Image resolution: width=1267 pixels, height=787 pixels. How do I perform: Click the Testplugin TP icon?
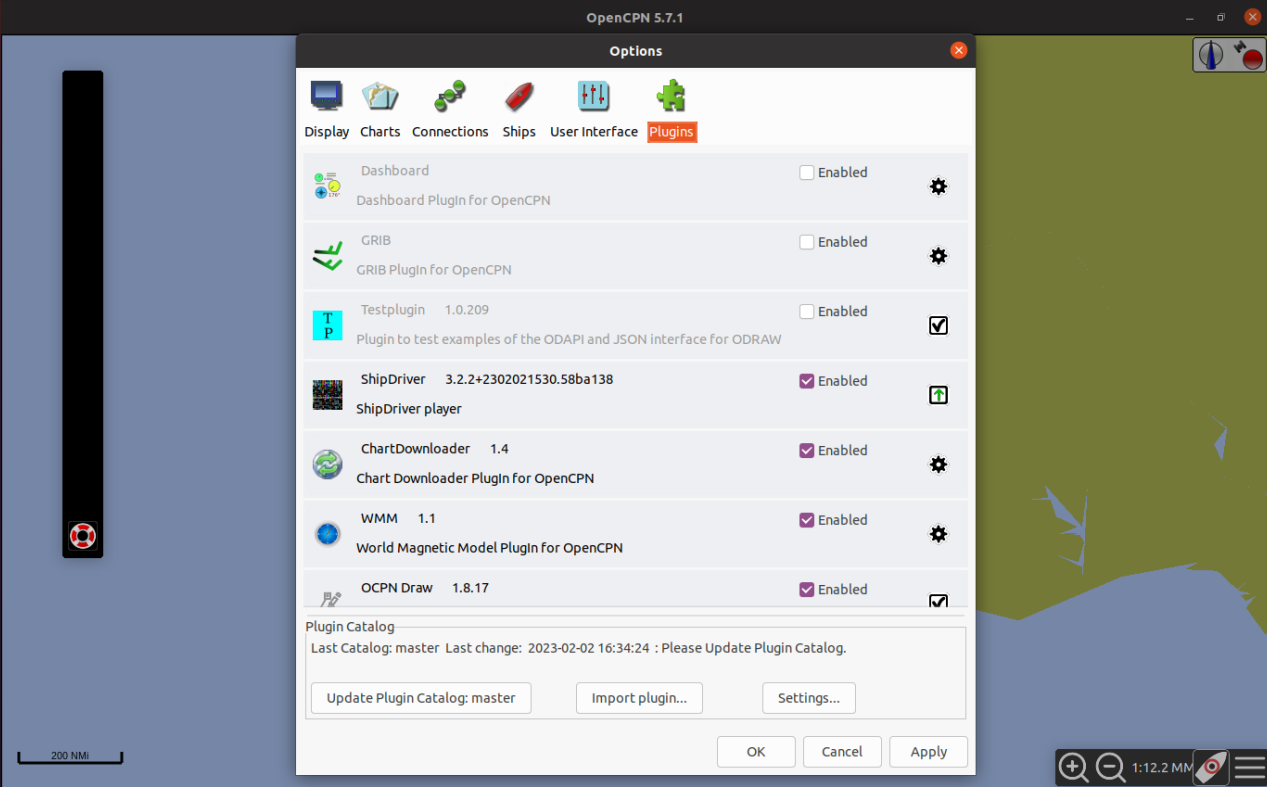(327, 325)
